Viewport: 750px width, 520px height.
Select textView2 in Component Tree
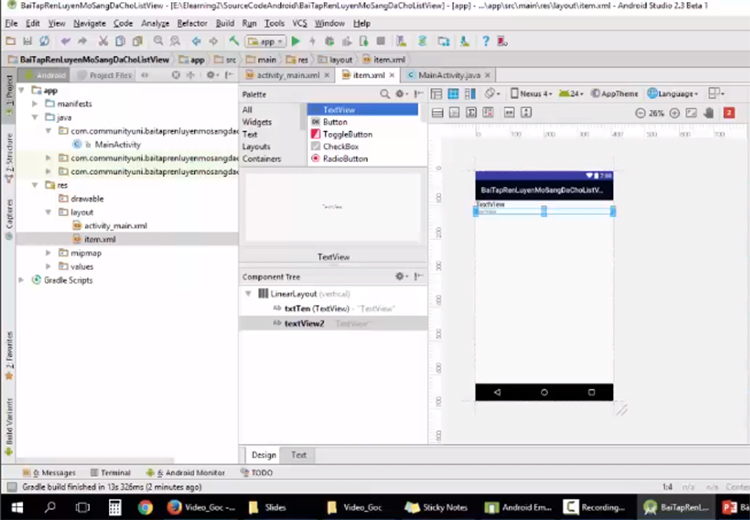coord(304,323)
